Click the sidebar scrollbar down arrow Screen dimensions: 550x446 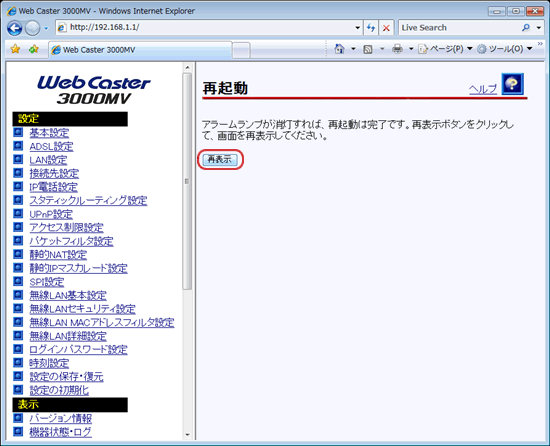coord(187,435)
